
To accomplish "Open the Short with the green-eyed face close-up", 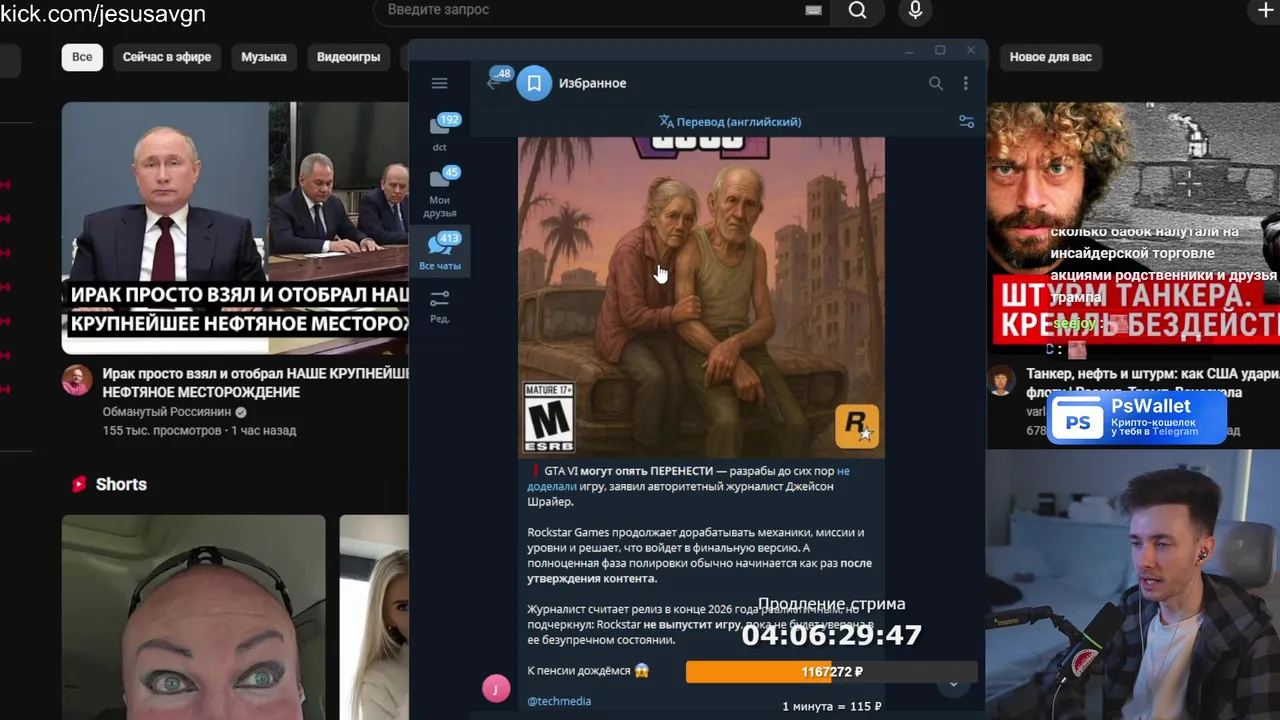I will (193, 617).
